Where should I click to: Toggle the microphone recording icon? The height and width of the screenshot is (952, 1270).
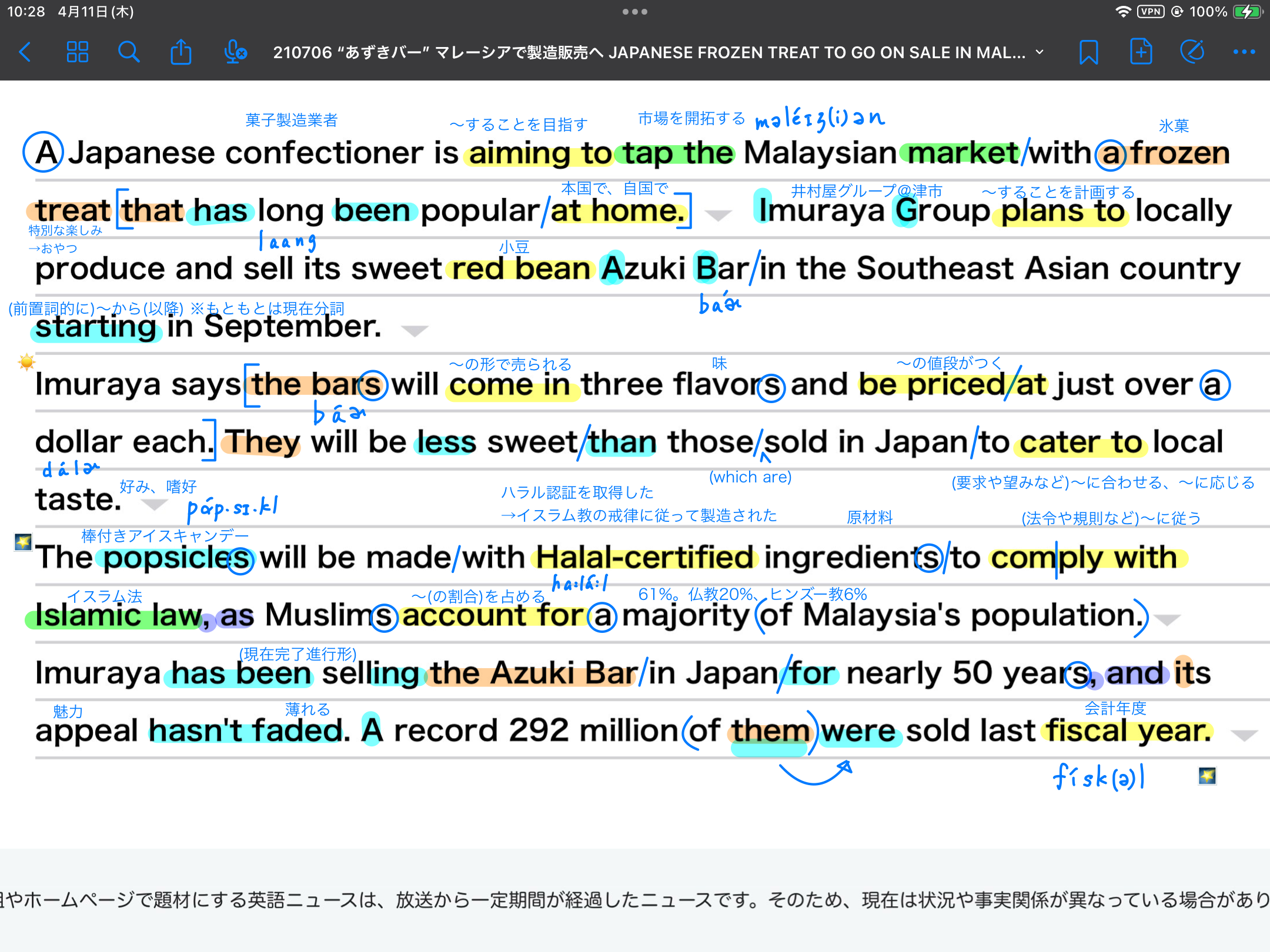235,52
